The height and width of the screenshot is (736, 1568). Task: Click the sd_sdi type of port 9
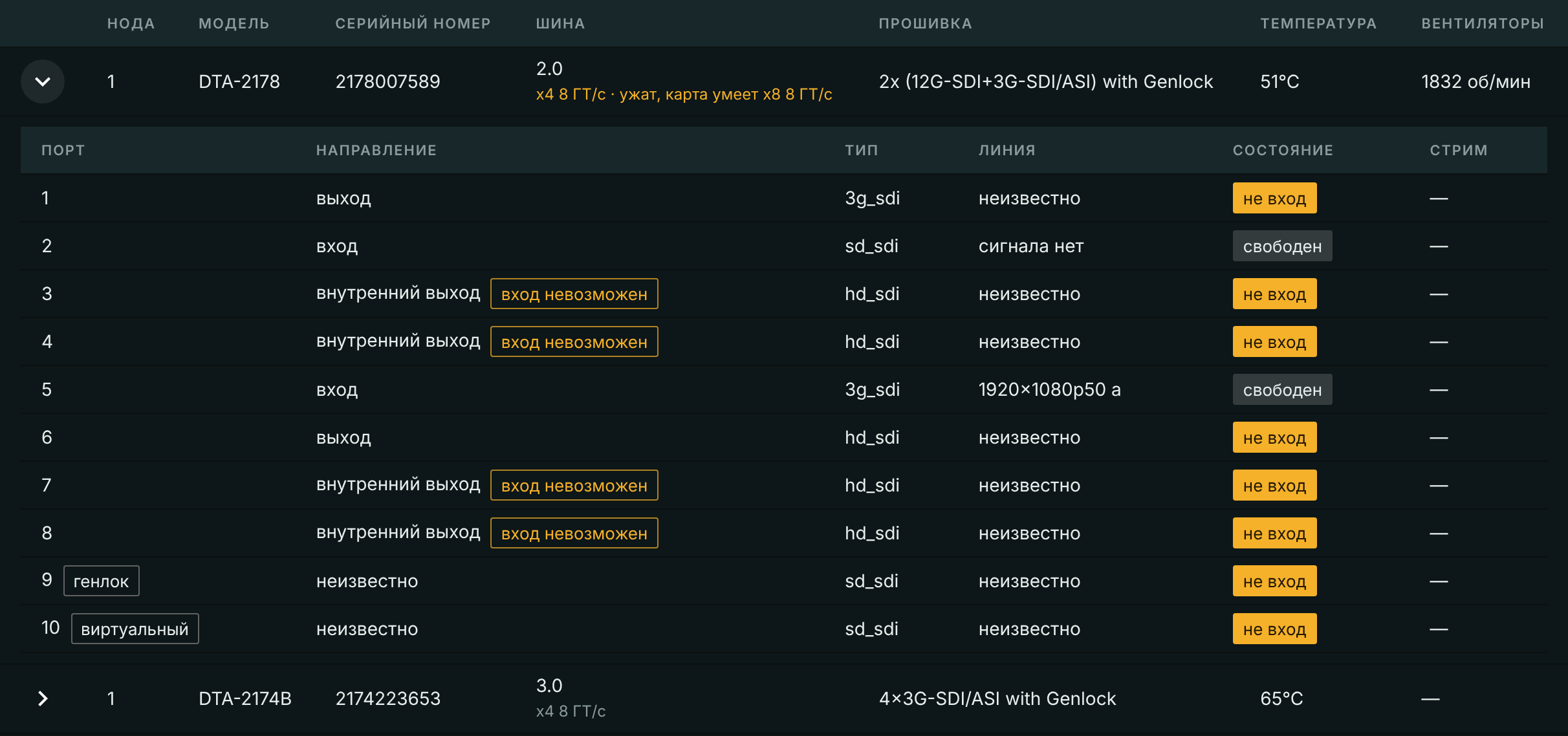click(871, 581)
